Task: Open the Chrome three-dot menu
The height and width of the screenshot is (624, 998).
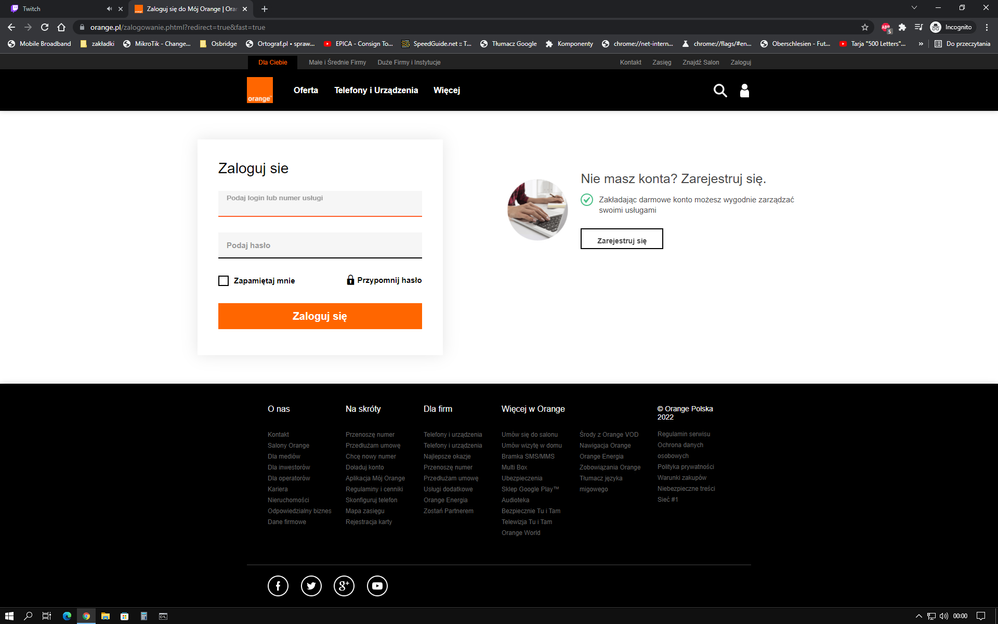Action: pos(987,27)
